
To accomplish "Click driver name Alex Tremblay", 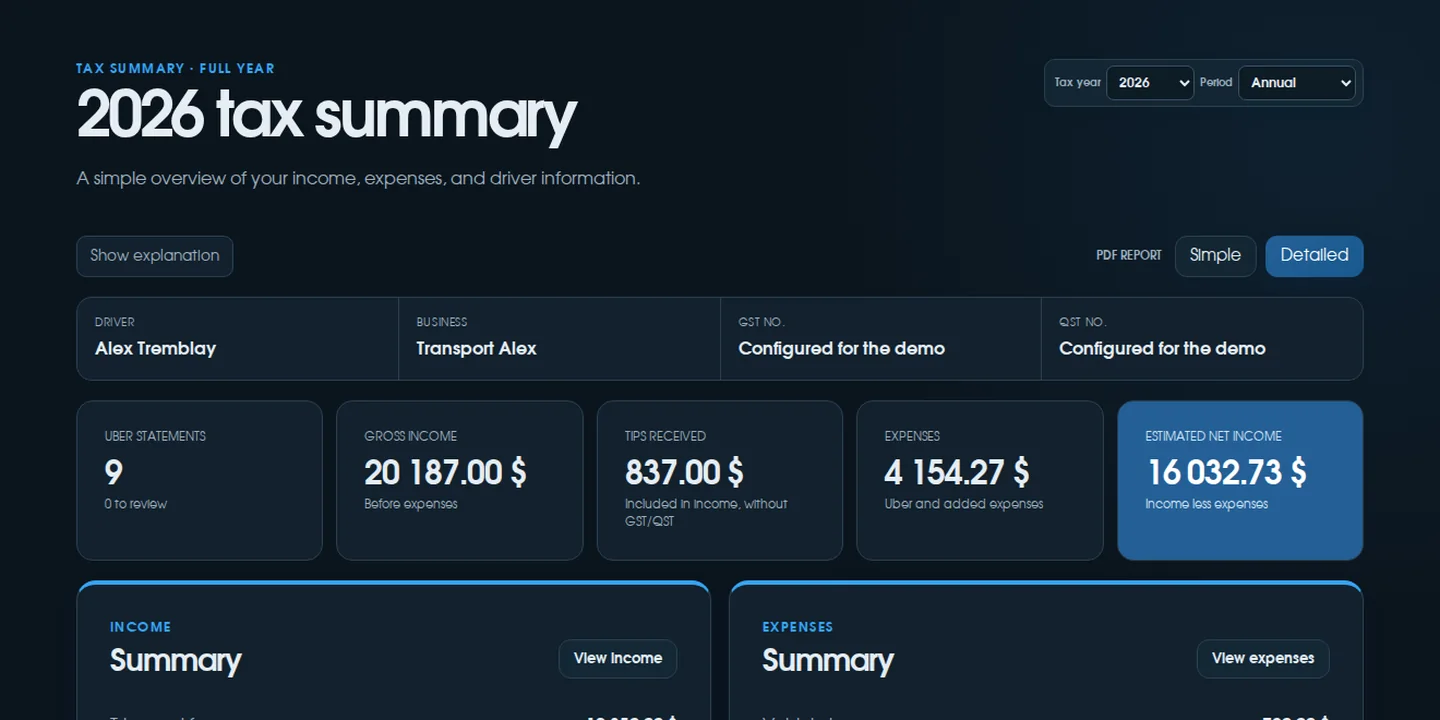I will 155,349.
